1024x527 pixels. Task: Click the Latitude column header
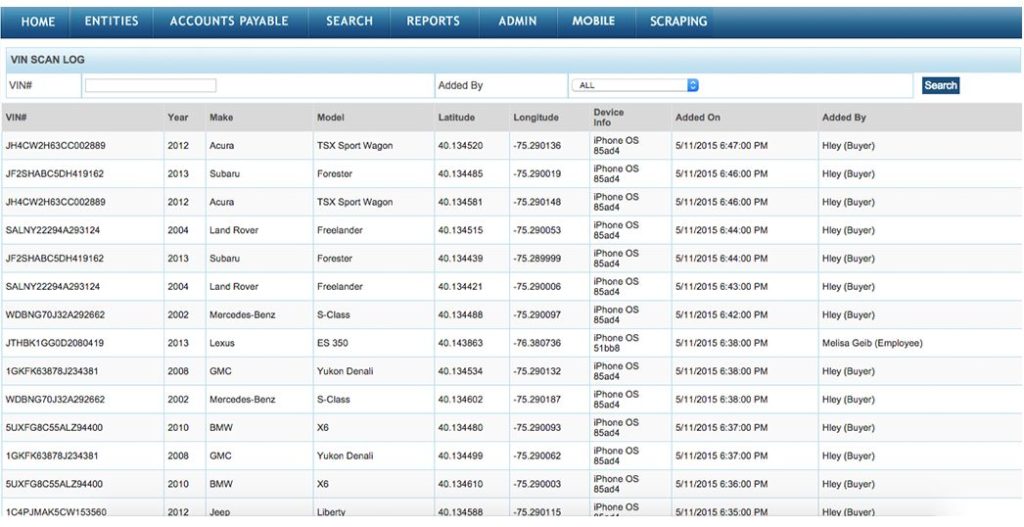[x=456, y=118]
